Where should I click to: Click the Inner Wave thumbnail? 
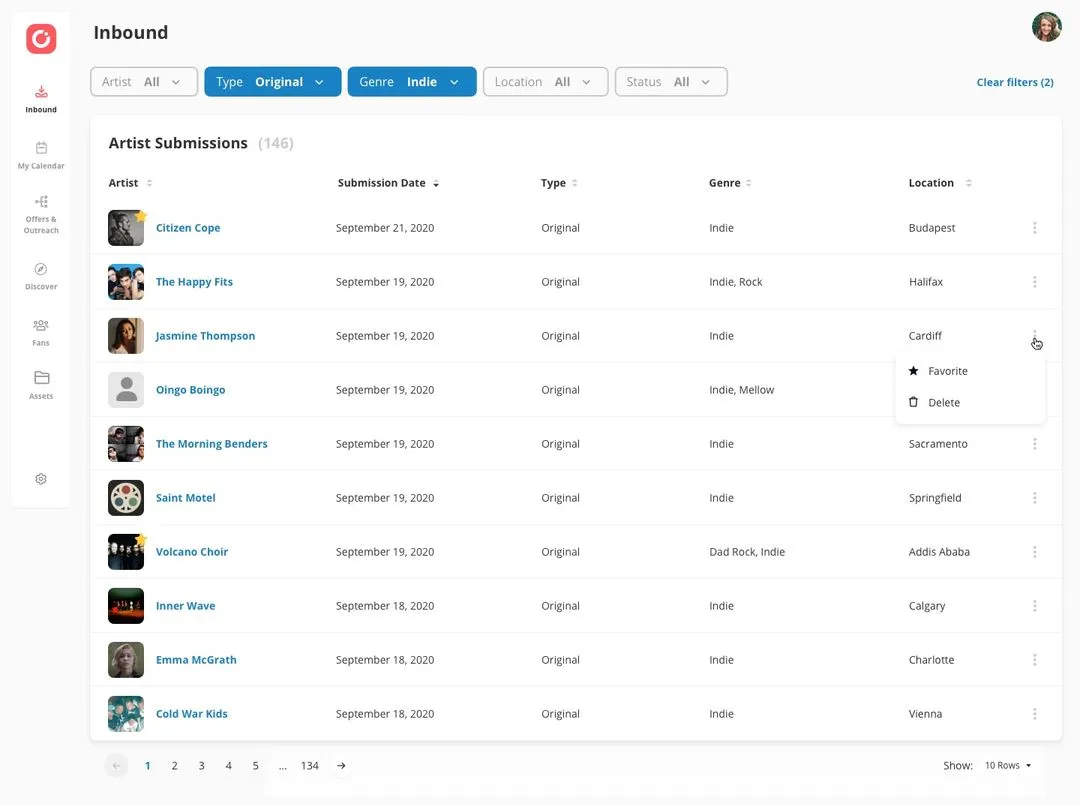pyautogui.click(x=126, y=606)
